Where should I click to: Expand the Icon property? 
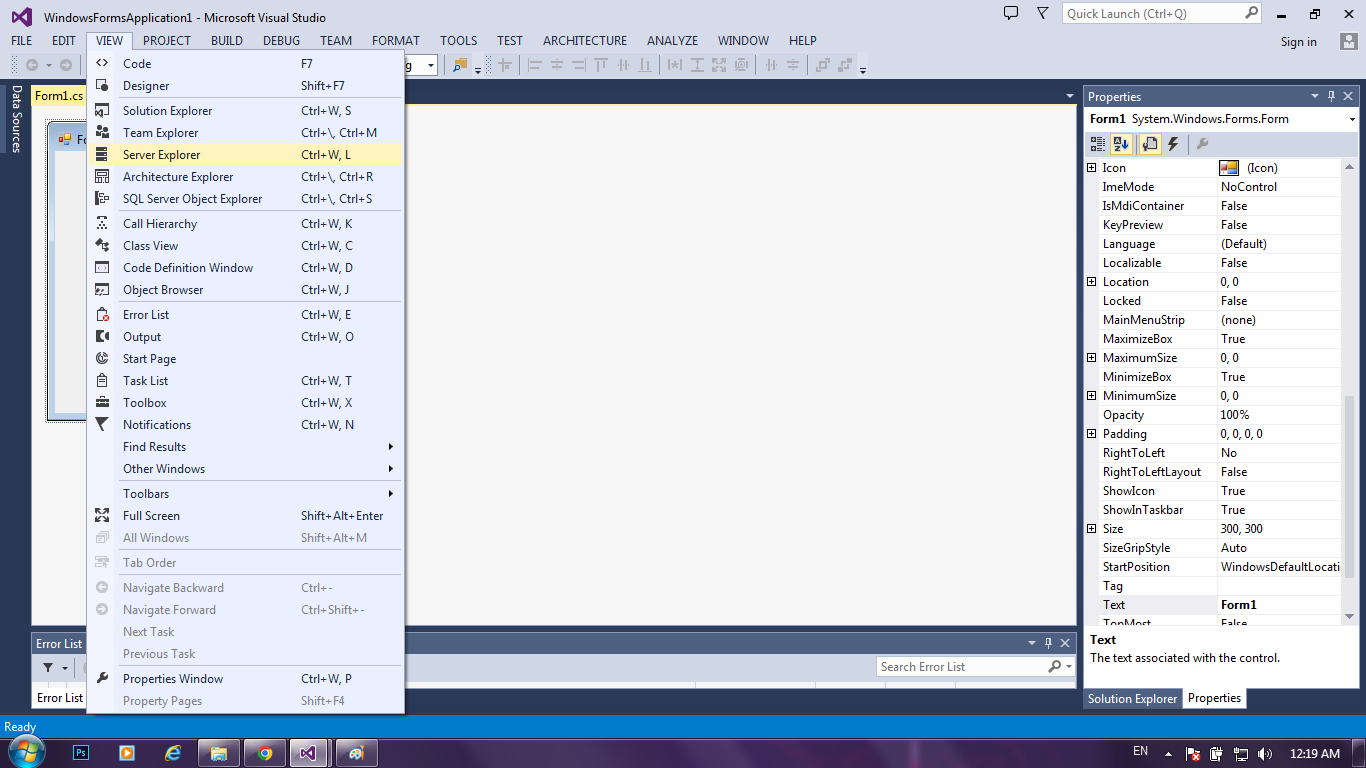pyautogui.click(x=1092, y=168)
